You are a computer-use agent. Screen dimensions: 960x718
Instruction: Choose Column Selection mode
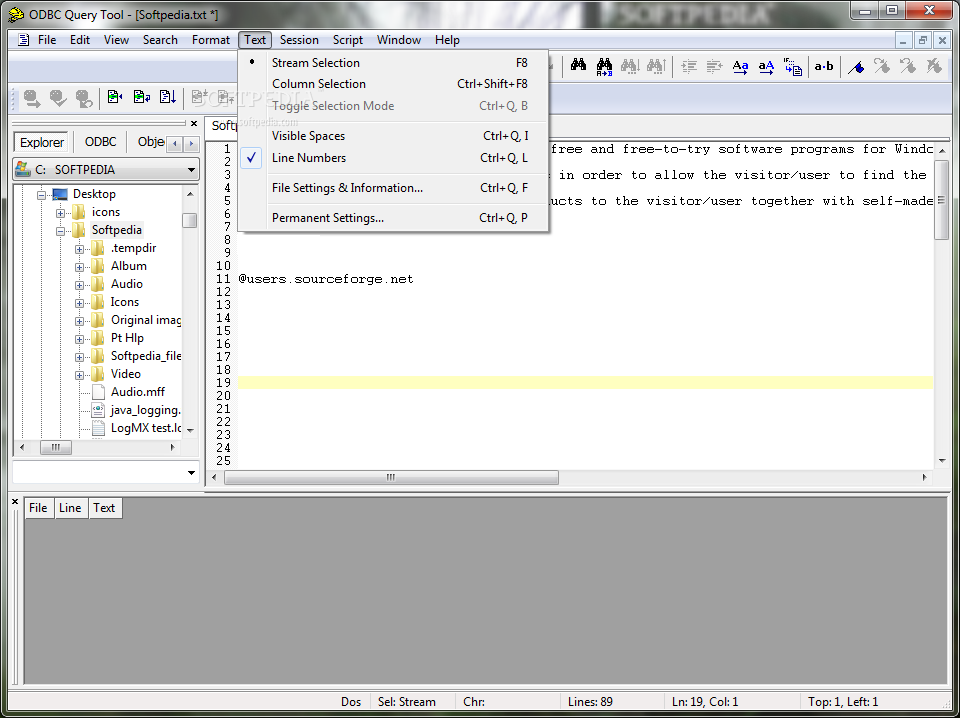[393, 84]
